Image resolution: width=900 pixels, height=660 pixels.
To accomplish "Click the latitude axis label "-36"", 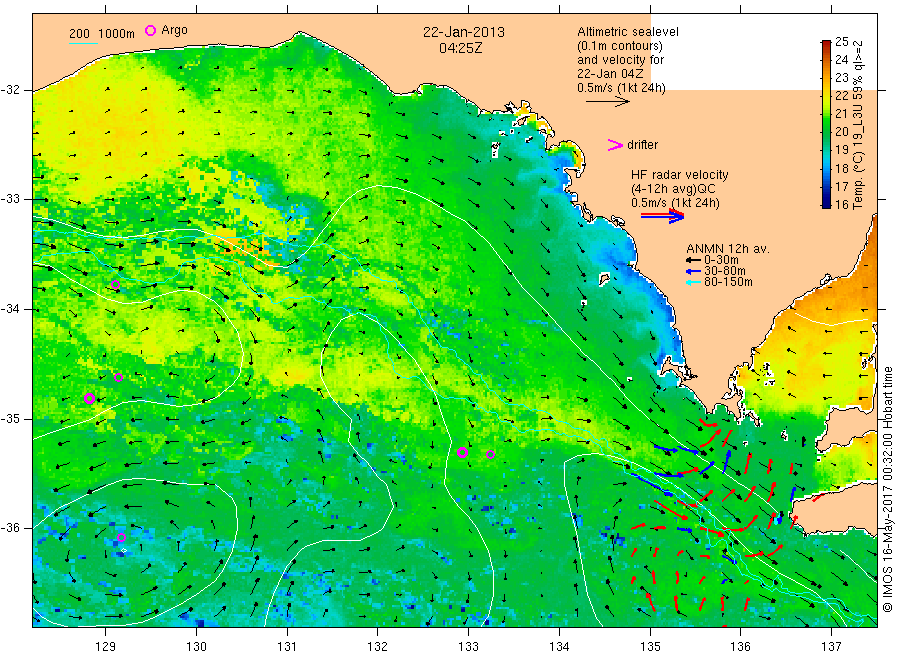I will pyautogui.click(x=10, y=527).
